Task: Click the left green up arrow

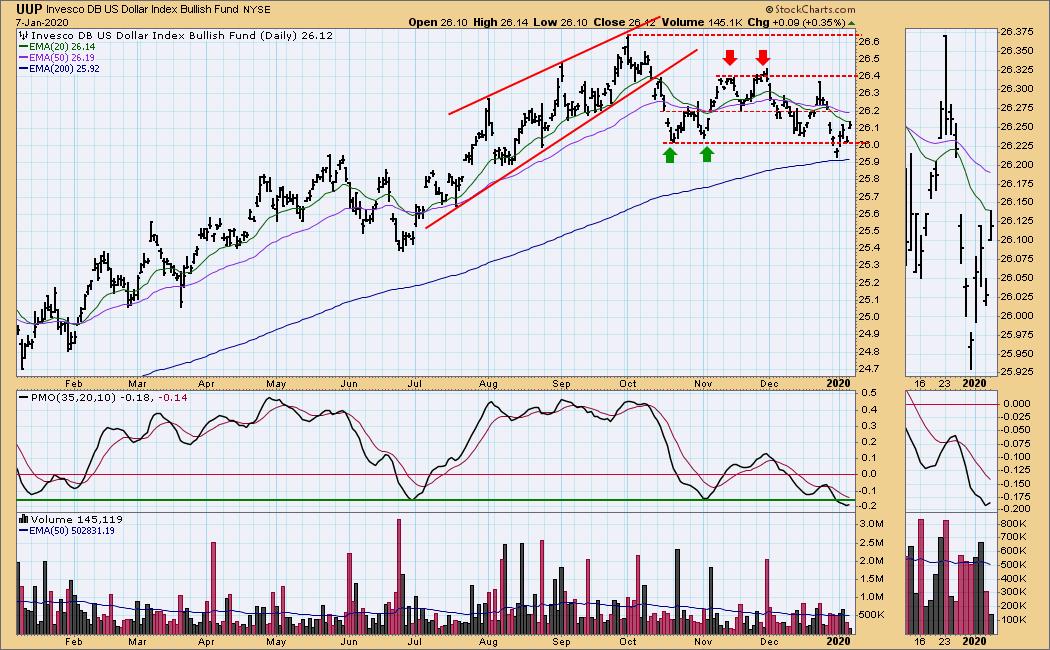Action: (x=669, y=154)
